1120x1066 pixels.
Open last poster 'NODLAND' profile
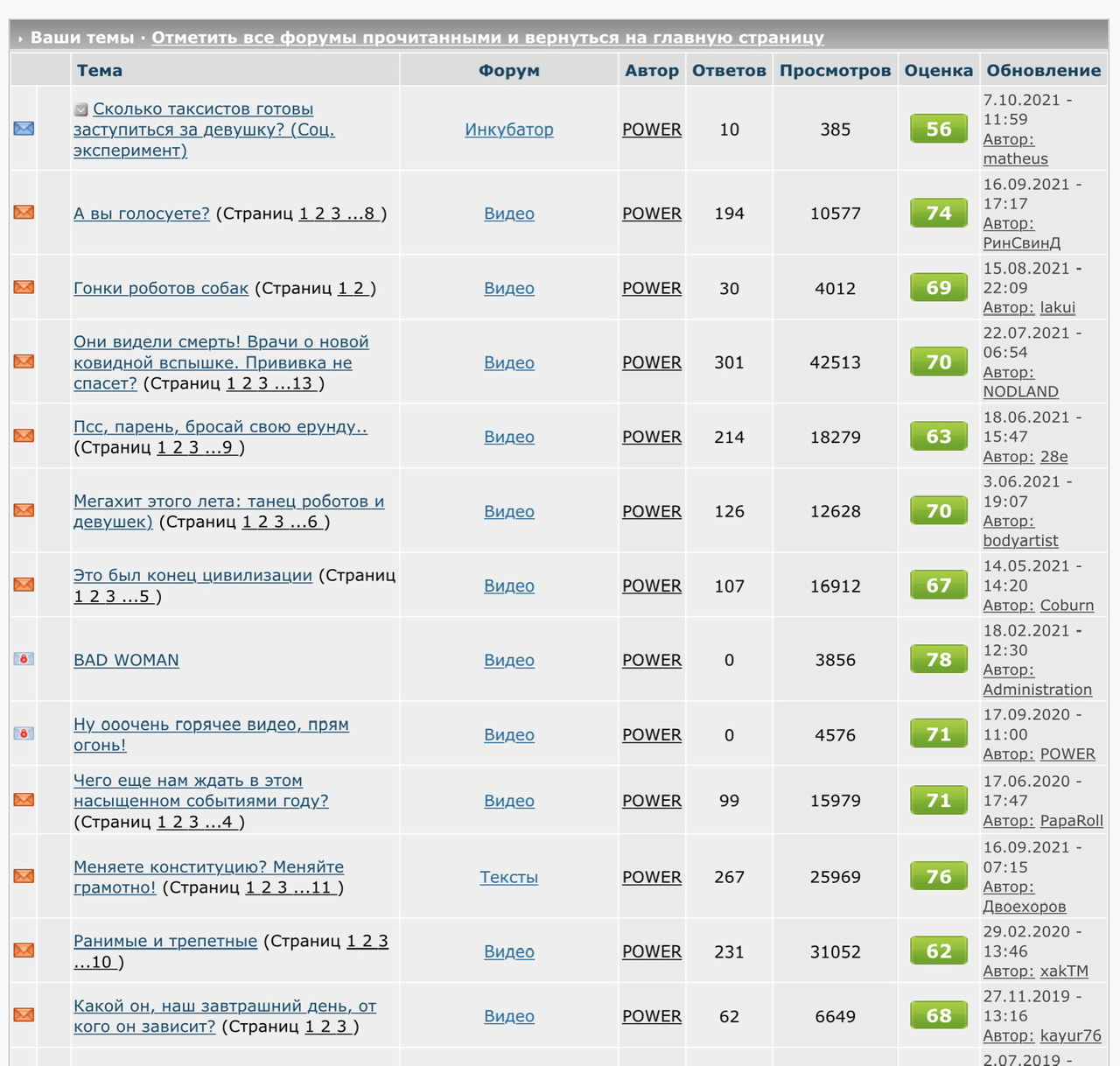click(x=1020, y=392)
